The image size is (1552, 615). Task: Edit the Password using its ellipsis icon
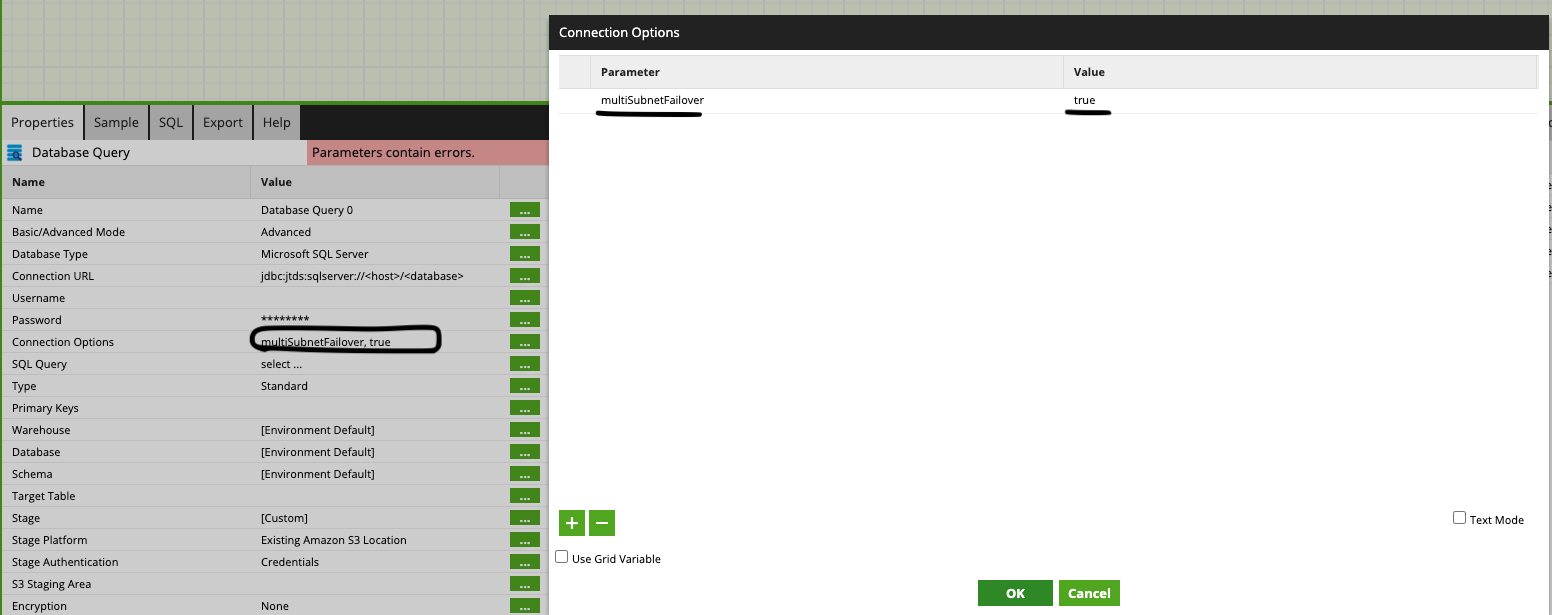click(x=524, y=319)
